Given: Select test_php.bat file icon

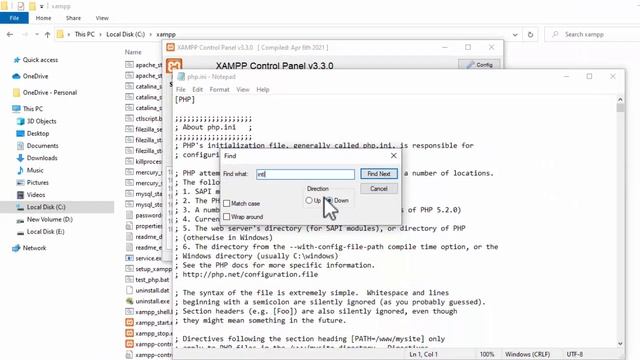Looking at the screenshot, I should pos(129,280).
